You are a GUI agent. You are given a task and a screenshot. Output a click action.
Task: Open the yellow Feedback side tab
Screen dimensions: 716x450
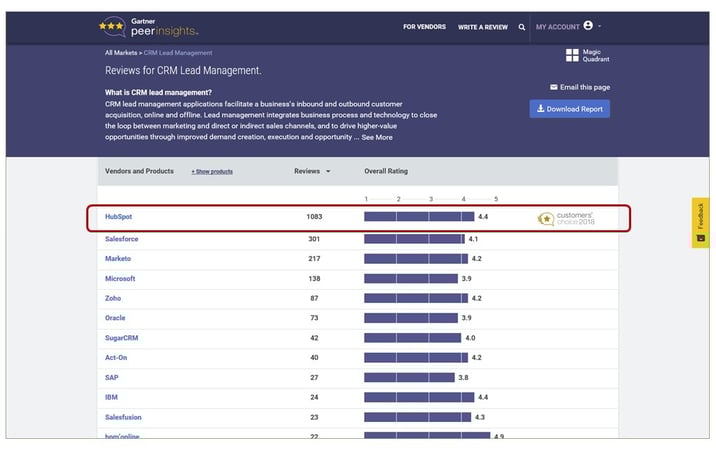coord(700,221)
